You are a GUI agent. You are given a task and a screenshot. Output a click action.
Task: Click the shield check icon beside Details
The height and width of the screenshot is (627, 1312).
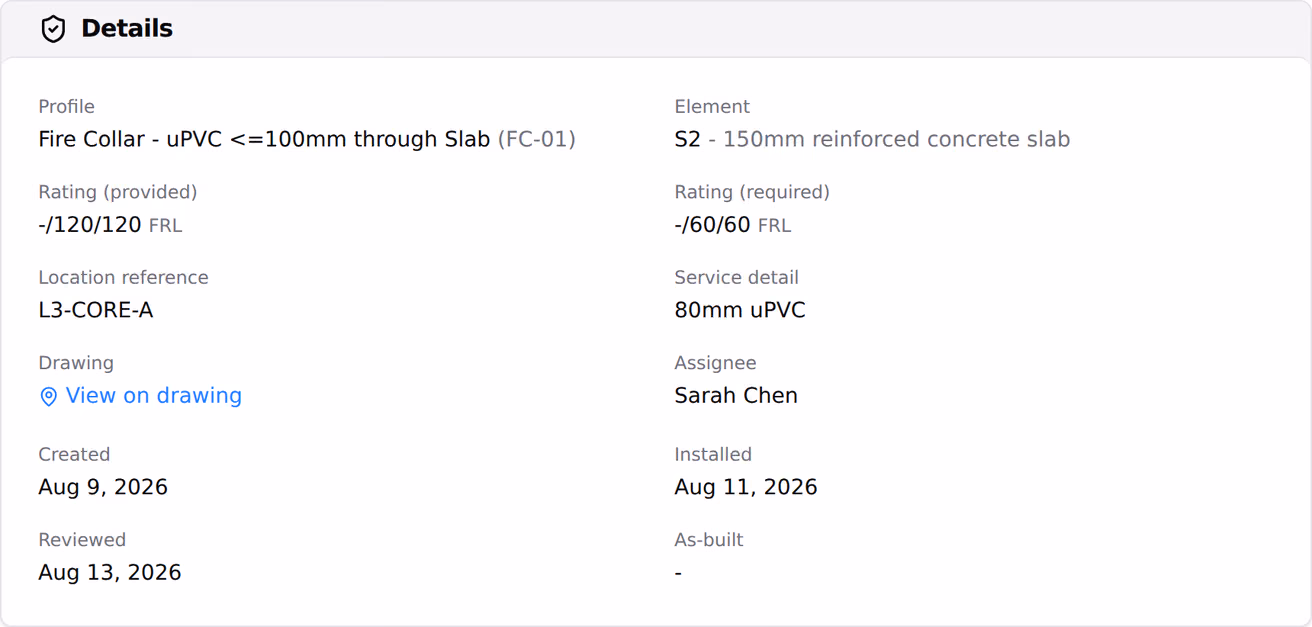tap(53, 29)
